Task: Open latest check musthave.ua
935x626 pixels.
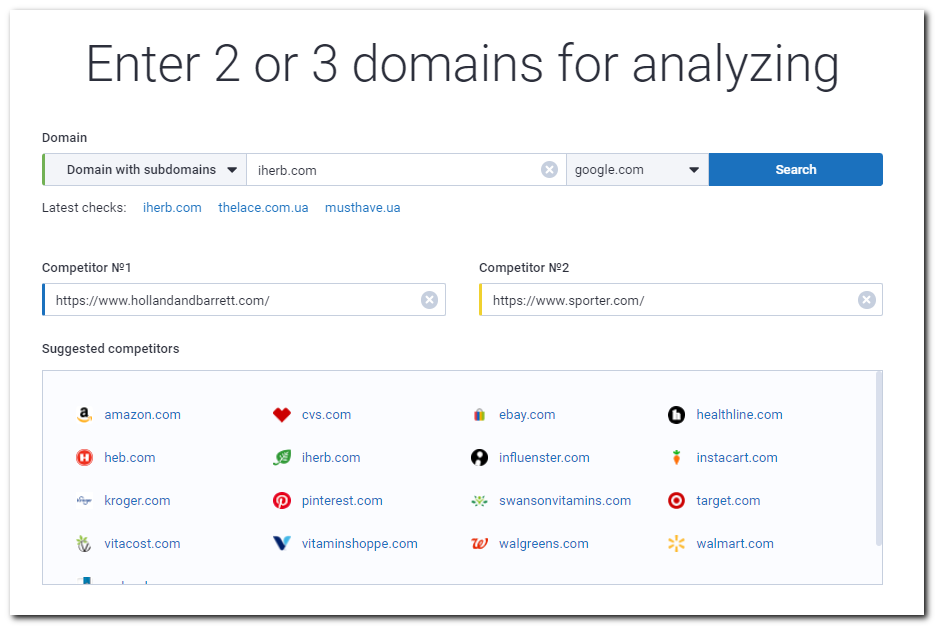Action: pos(363,207)
